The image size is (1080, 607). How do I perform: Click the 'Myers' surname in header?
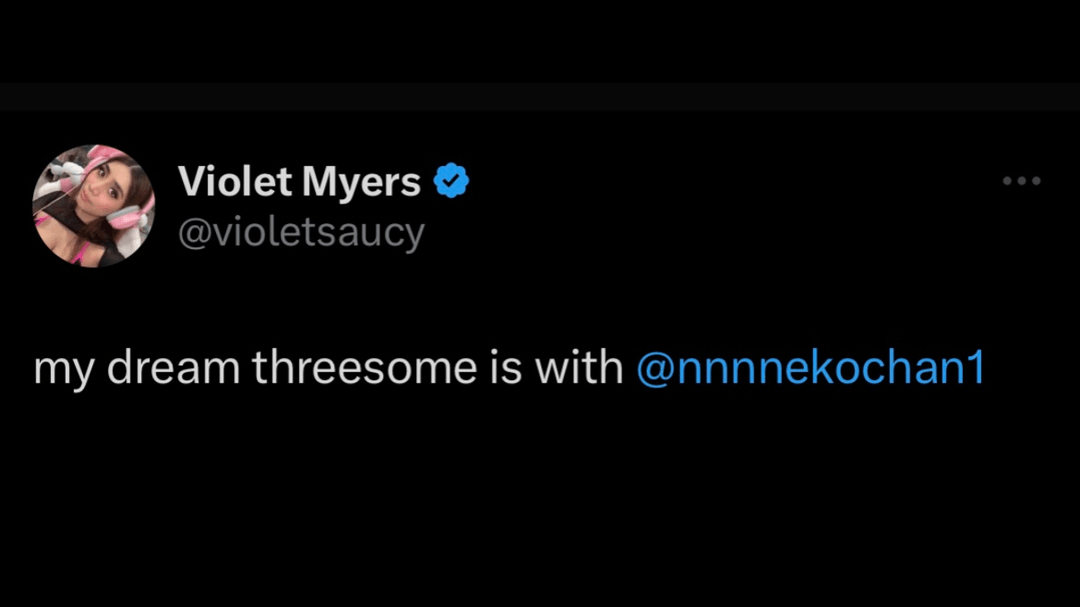pos(361,182)
